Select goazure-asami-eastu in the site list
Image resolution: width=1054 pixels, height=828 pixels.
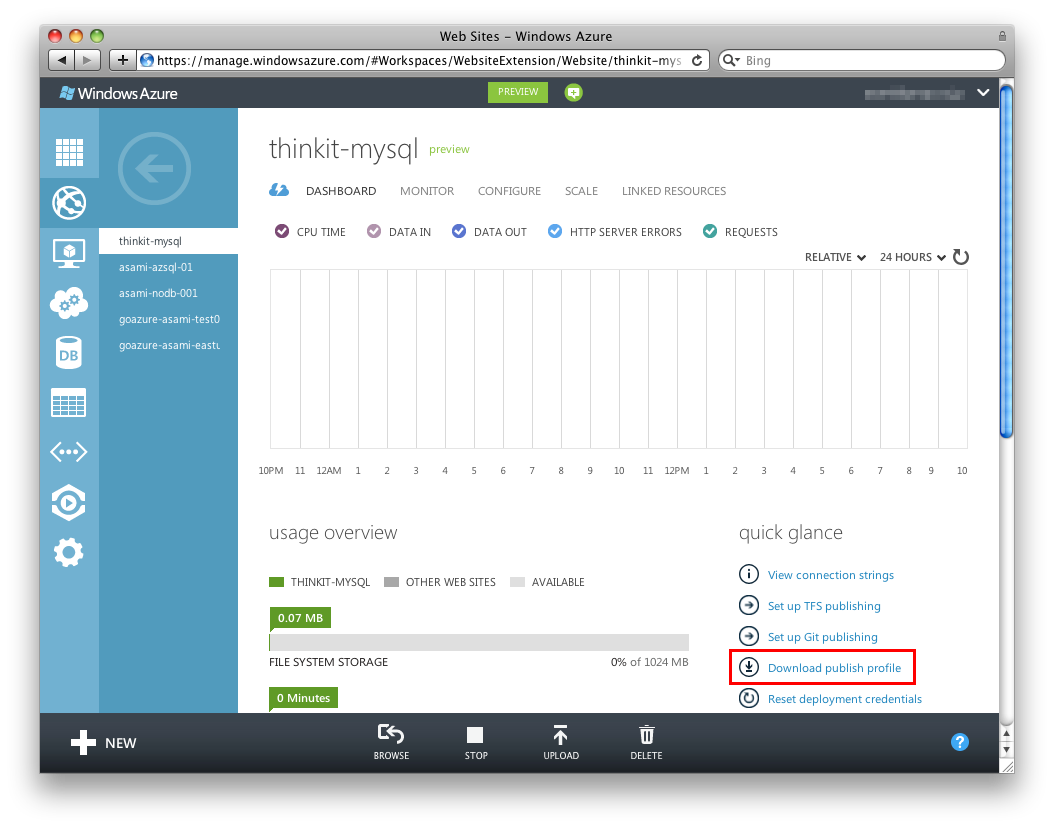(168, 345)
